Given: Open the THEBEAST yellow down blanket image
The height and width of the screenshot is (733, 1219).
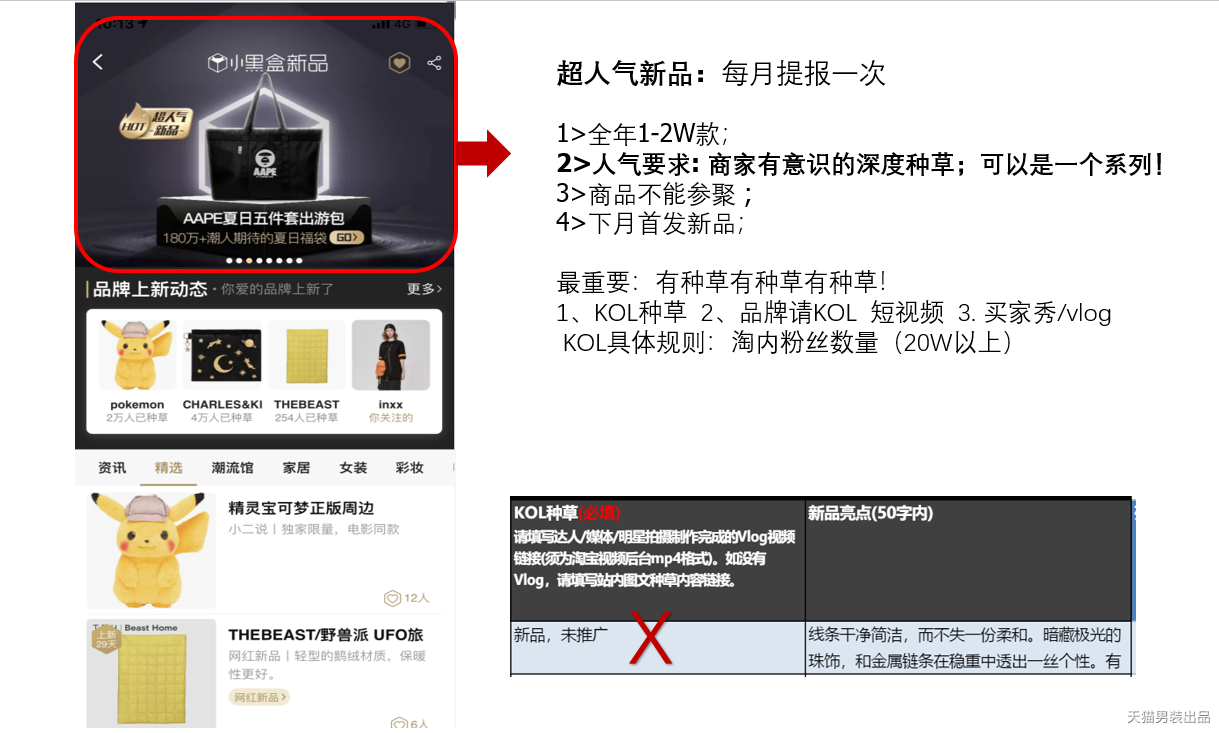Looking at the screenshot, I should pos(151,673).
